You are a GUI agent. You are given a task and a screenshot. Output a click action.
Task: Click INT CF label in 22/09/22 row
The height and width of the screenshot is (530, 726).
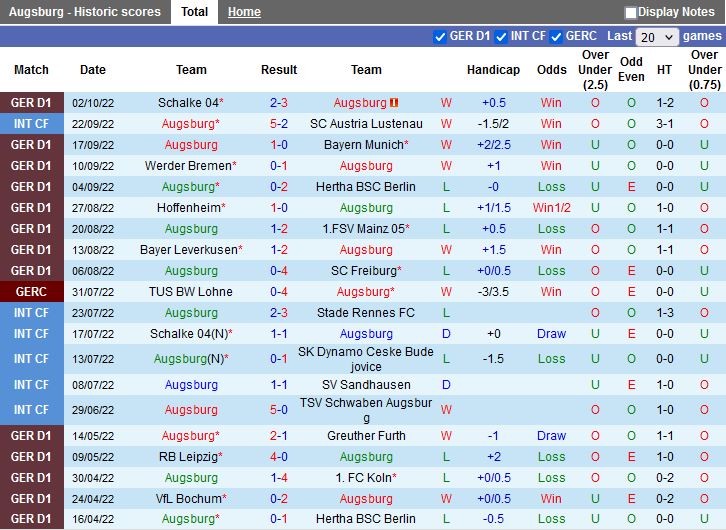point(31,124)
